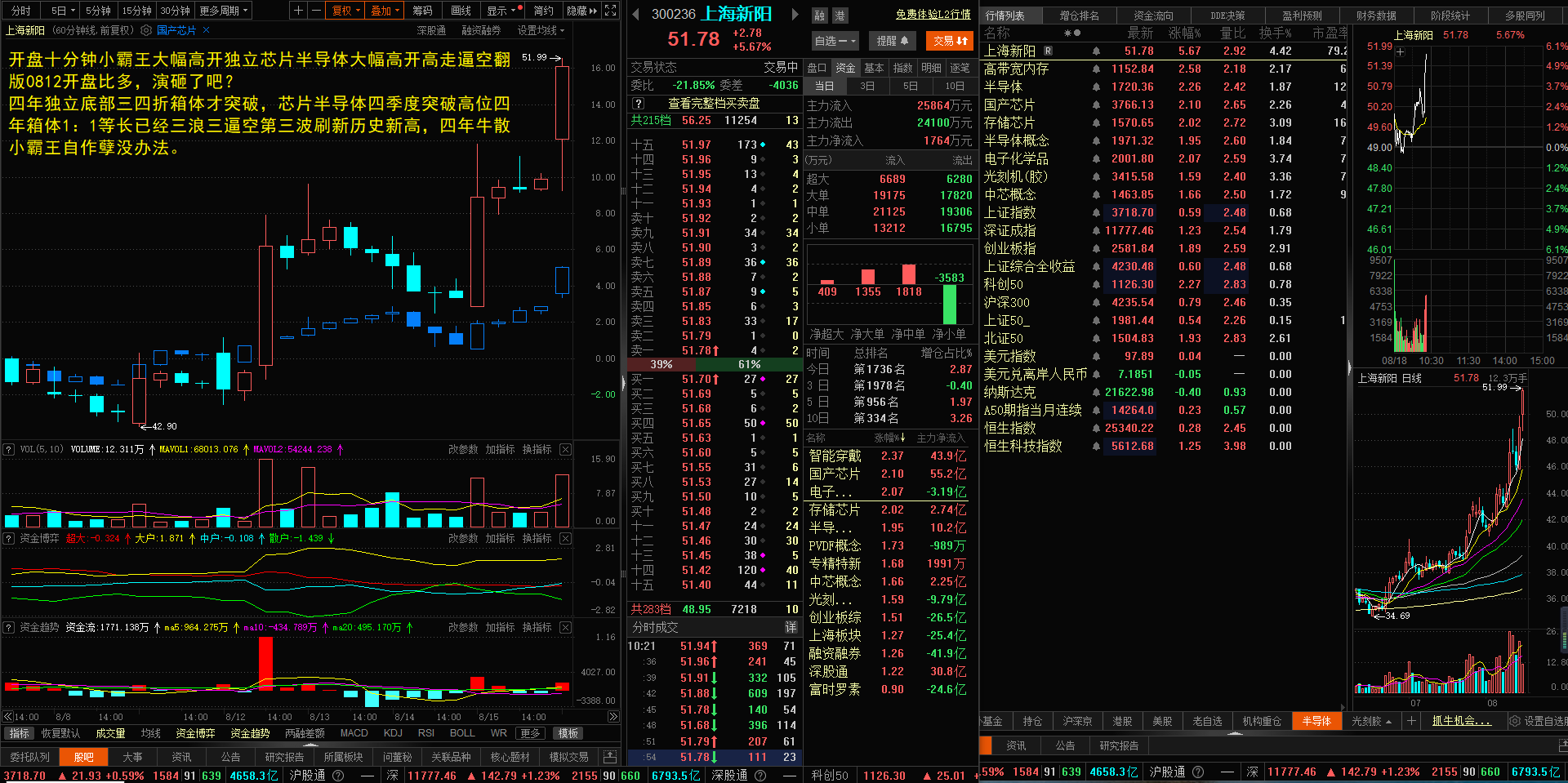
Task: Open the 5日 period dropdown
Action: pos(62,11)
